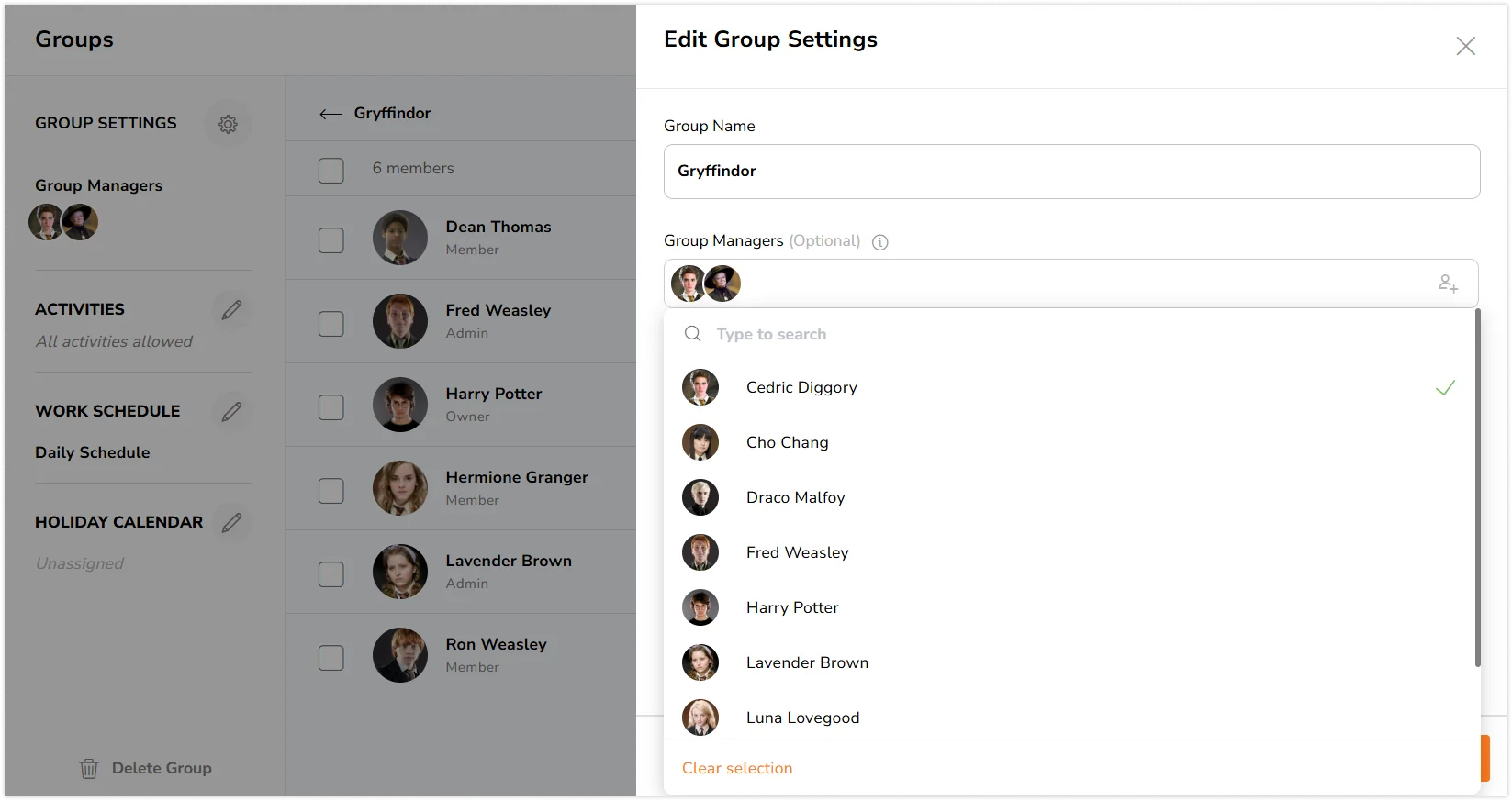Deselect Cedric Diggory in the dropdown
Viewport: 1512px width, 801px height.
(1070, 387)
